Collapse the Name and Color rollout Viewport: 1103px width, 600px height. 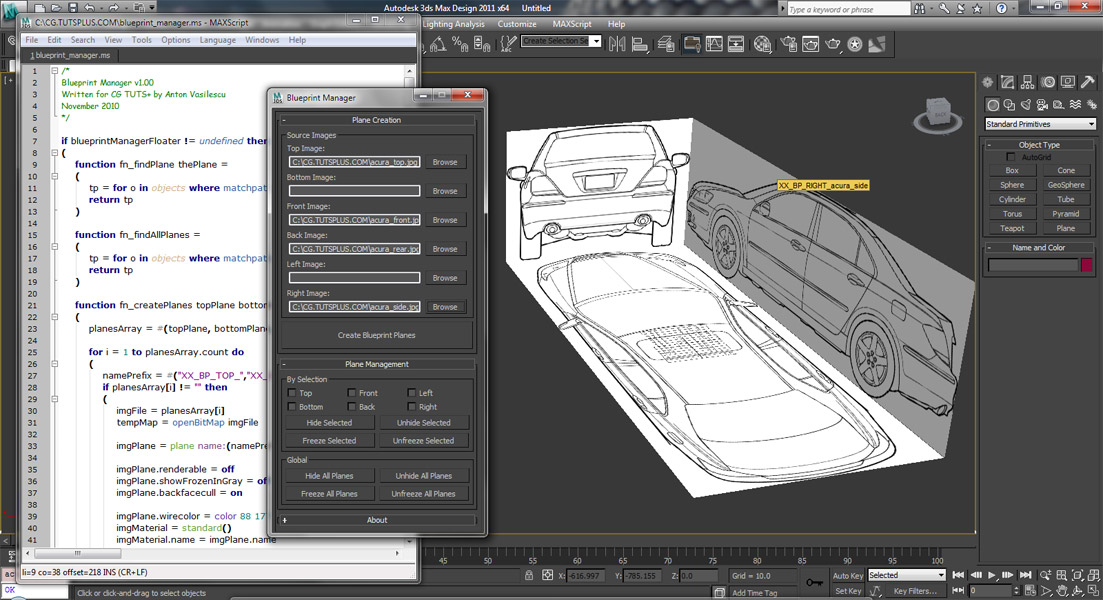(x=1039, y=248)
